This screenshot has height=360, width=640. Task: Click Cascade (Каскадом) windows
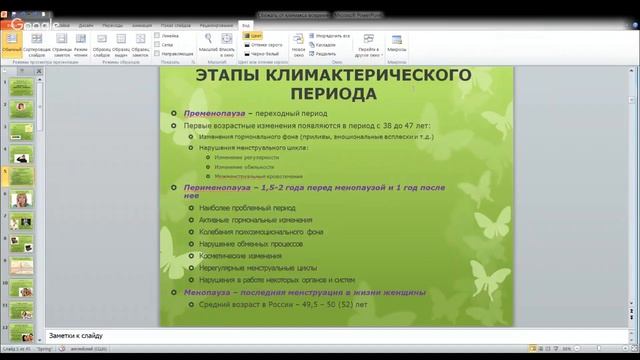tap(322, 45)
